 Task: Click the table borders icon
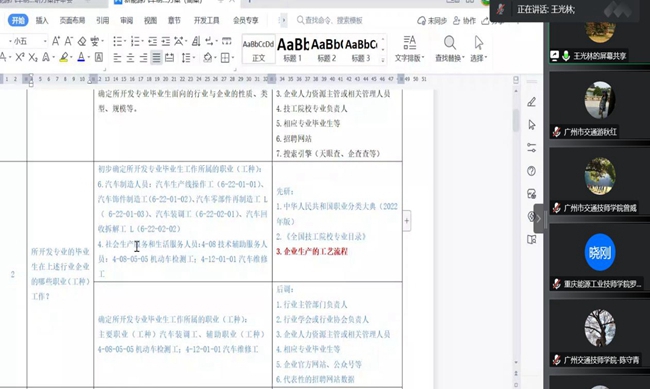point(225,58)
